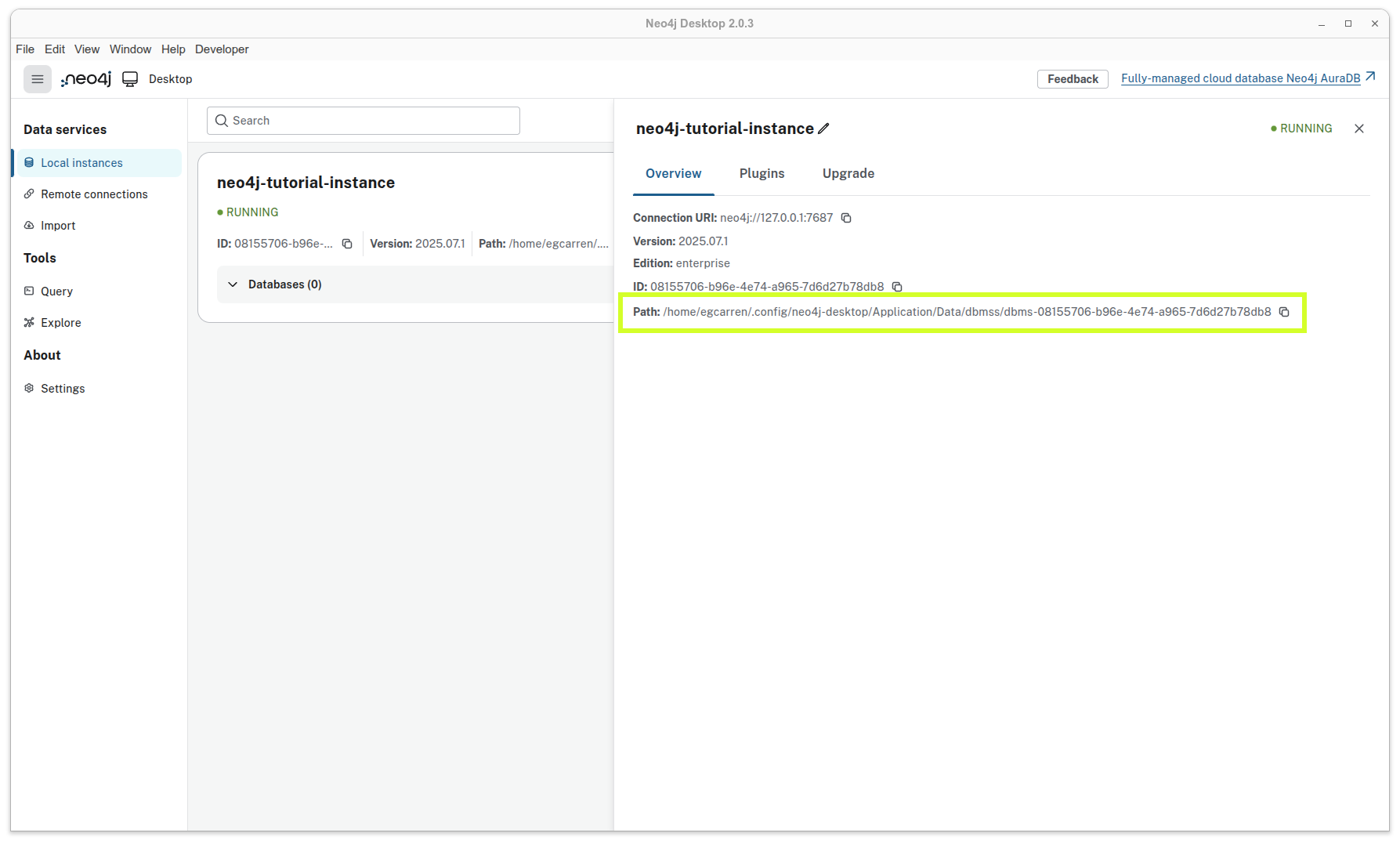Click the Search input field
Screen dimensions: 1400x844
coord(364,121)
